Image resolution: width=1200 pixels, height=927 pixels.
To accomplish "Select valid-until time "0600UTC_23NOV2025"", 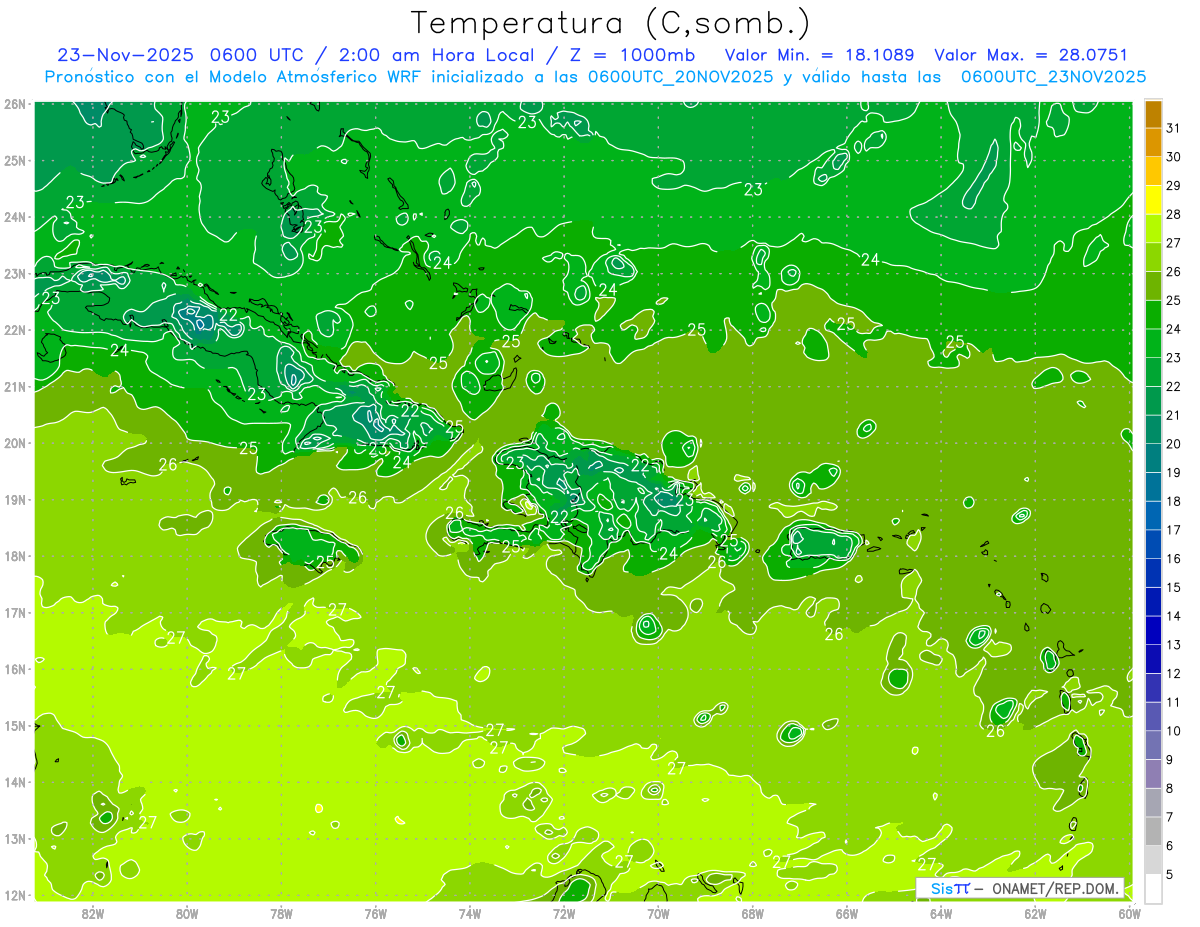I will 1053,77.
